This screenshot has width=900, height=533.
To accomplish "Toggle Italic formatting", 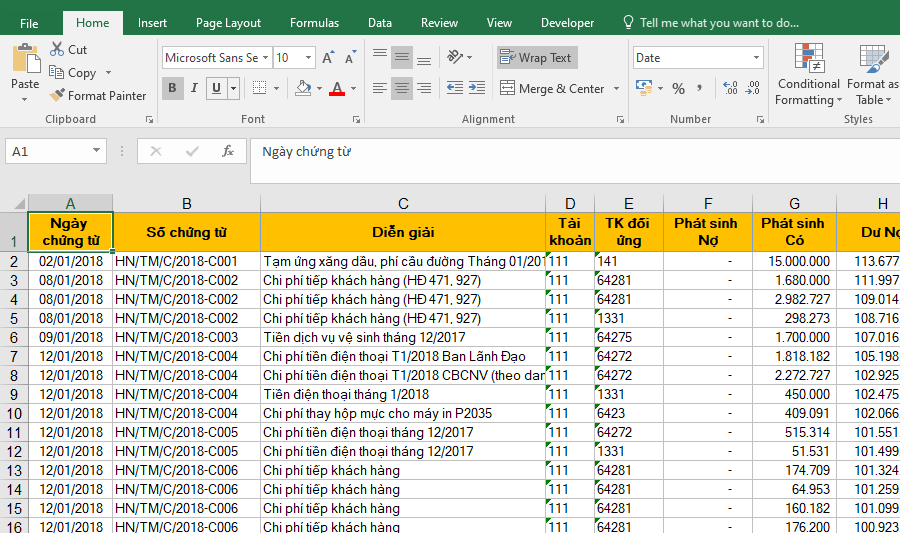I will [x=194, y=89].
